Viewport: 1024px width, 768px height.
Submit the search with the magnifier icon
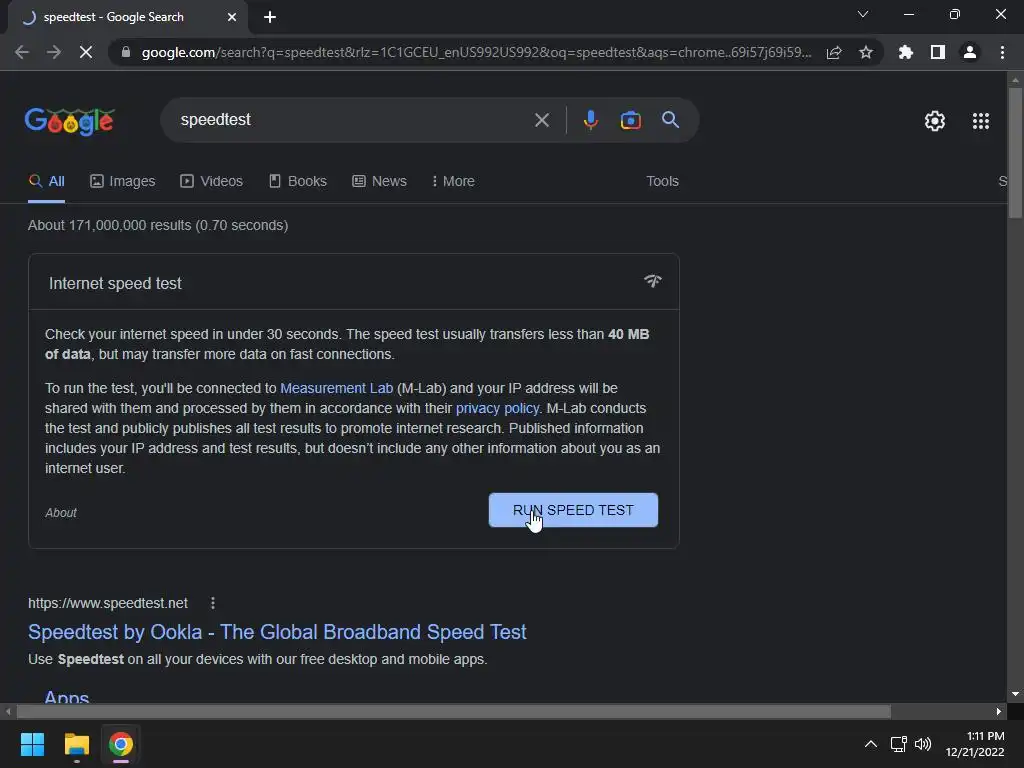pos(670,120)
